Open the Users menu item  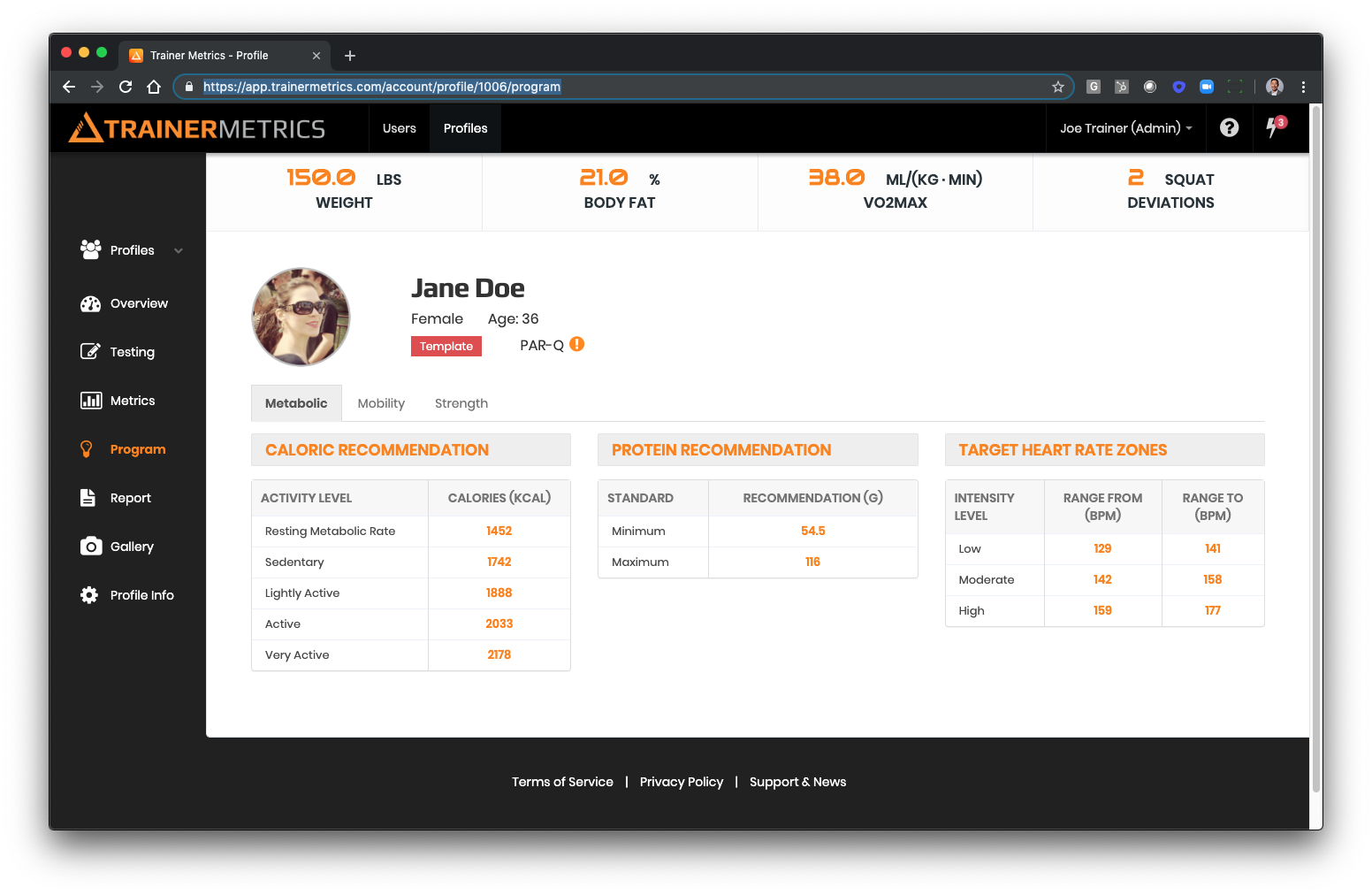pos(400,128)
